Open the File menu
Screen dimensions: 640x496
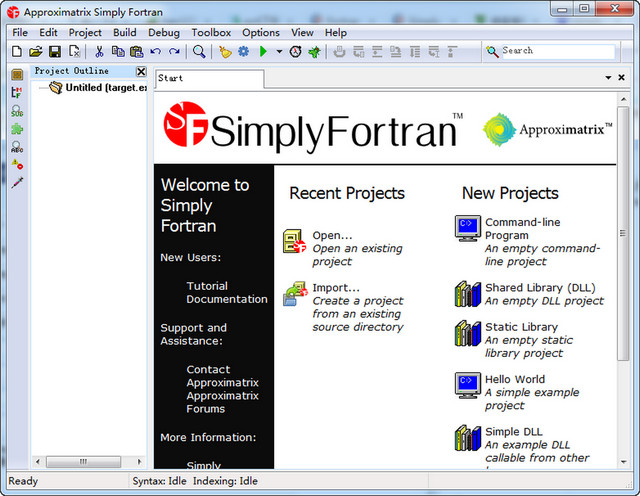click(20, 33)
